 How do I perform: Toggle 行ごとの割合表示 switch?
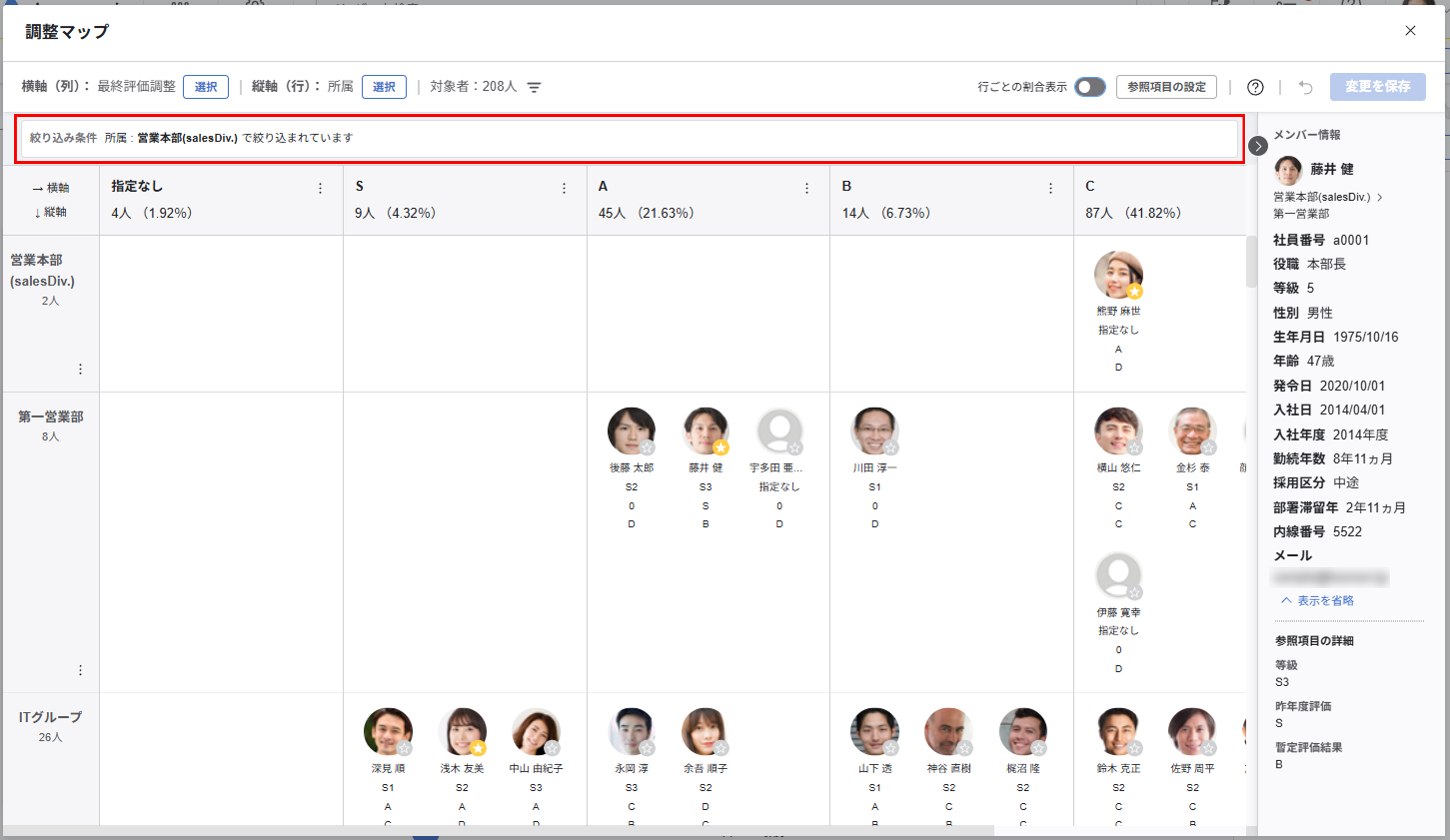(1090, 87)
